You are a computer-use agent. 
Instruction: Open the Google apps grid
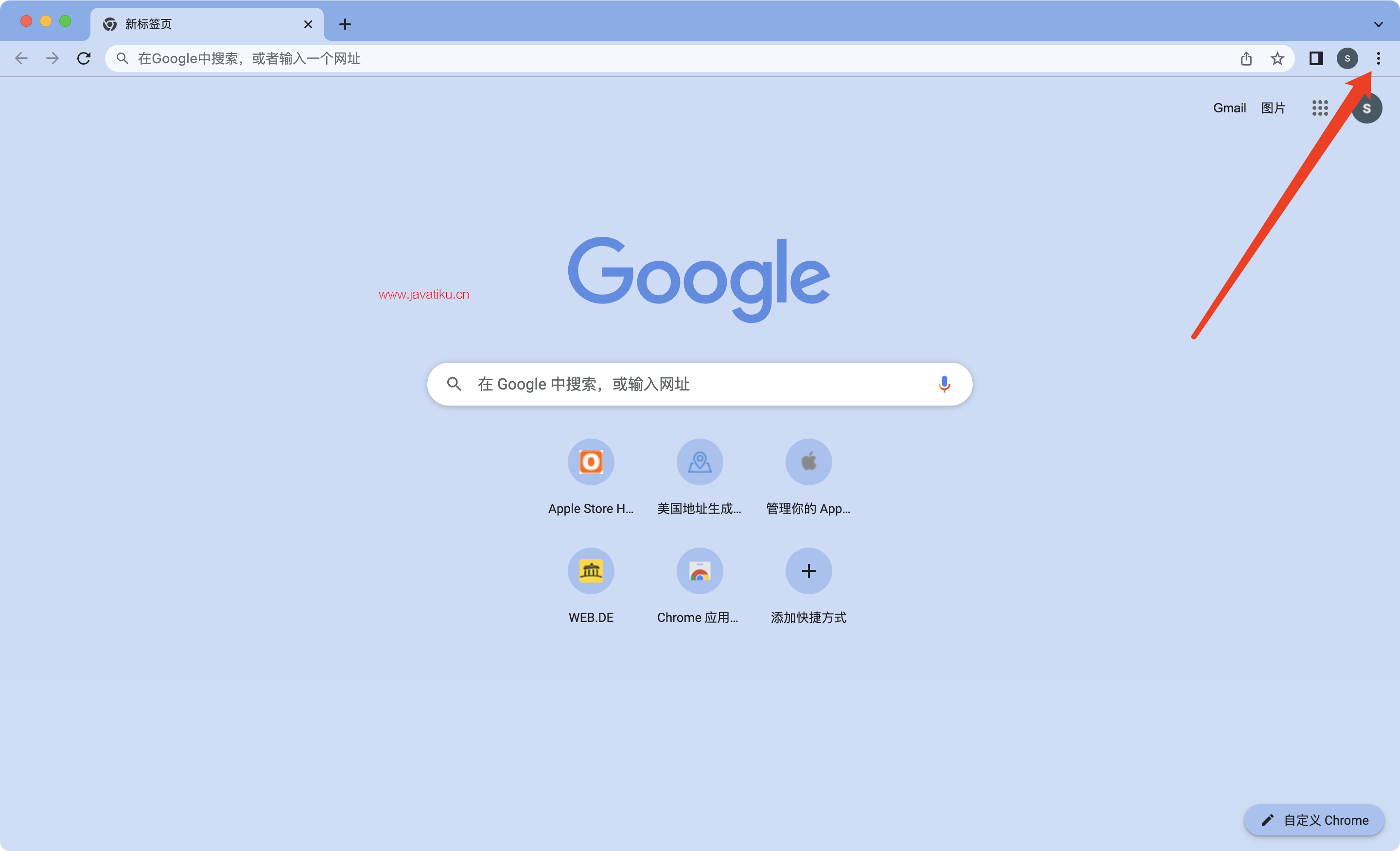point(1320,107)
